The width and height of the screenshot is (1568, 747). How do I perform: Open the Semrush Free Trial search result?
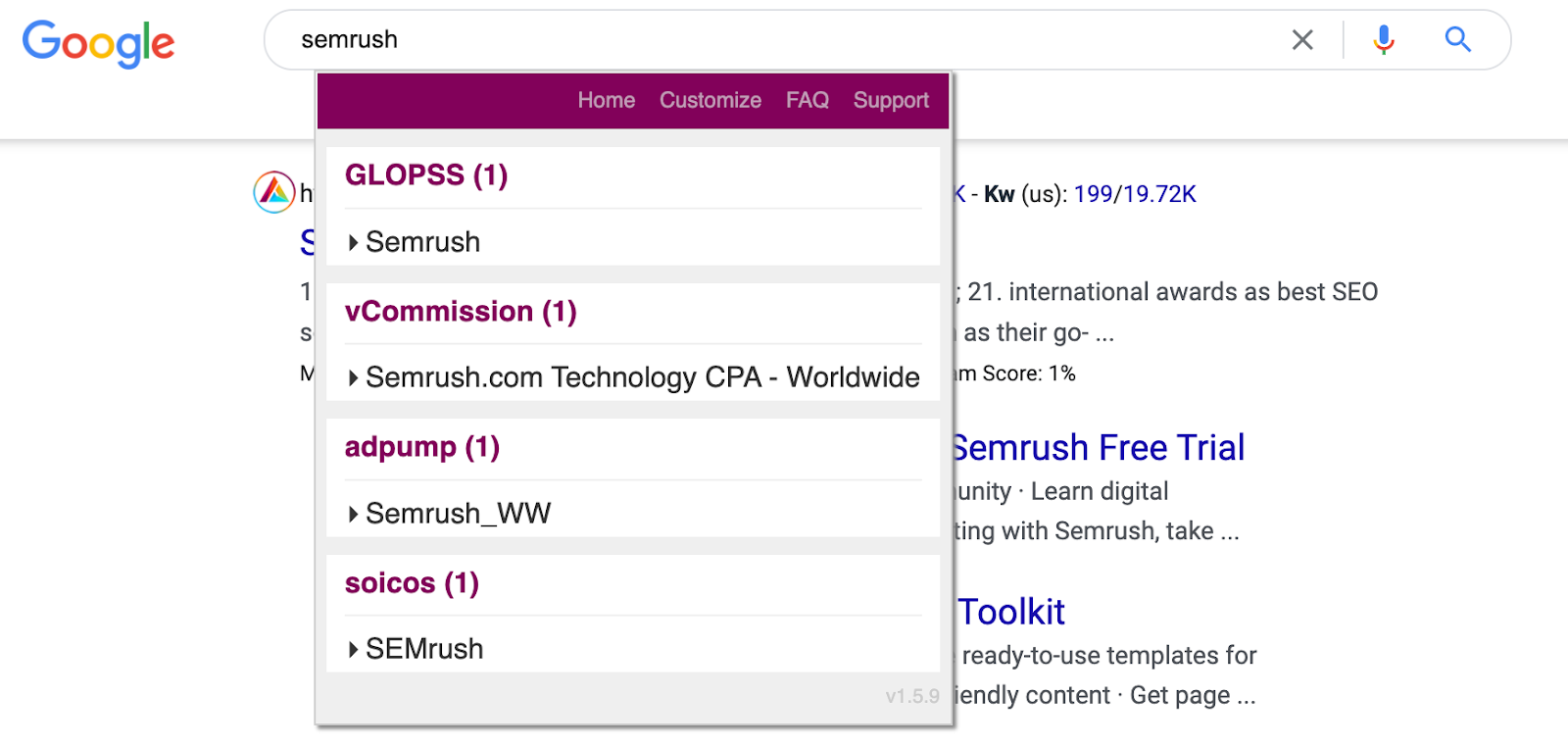tap(1099, 448)
